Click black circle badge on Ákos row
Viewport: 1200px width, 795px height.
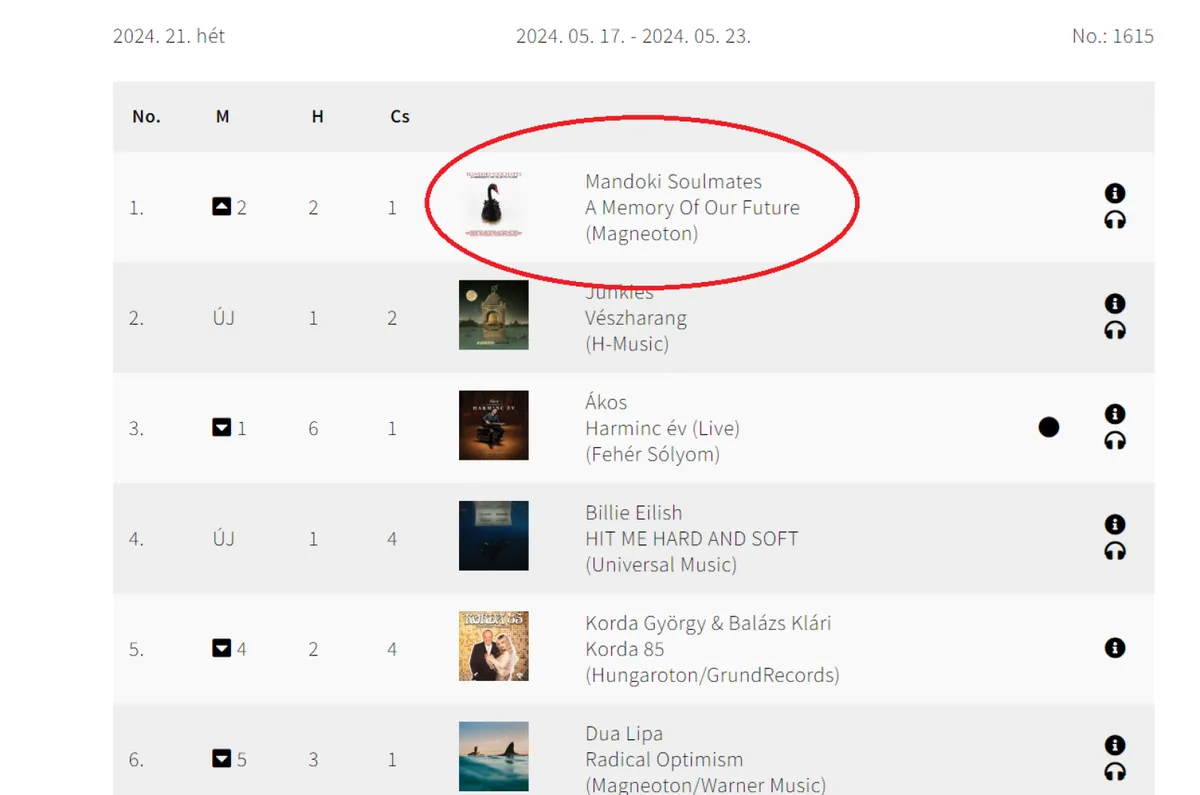pos(1049,427)
